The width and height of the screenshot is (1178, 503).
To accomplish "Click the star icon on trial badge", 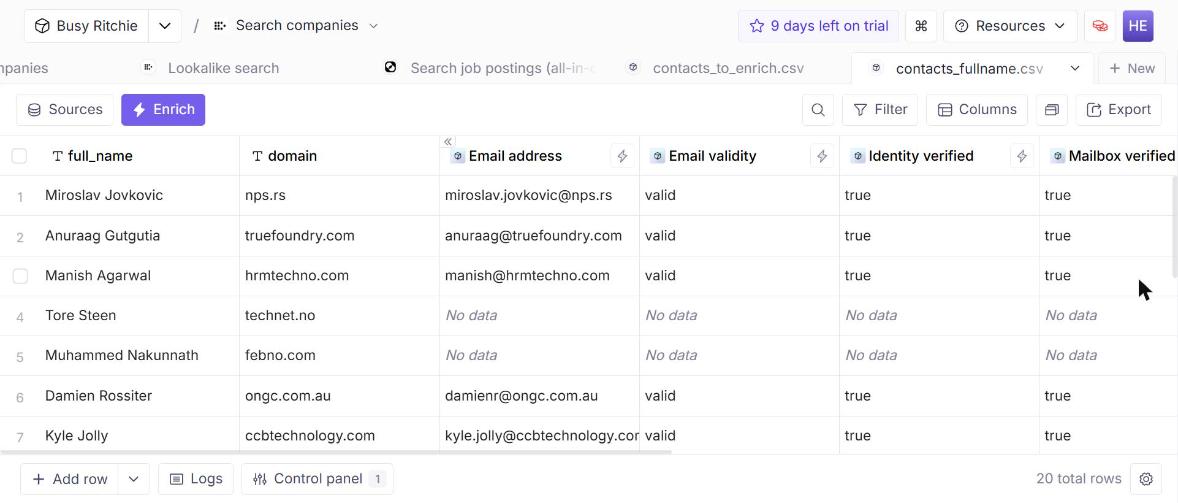I will [757, 26].
